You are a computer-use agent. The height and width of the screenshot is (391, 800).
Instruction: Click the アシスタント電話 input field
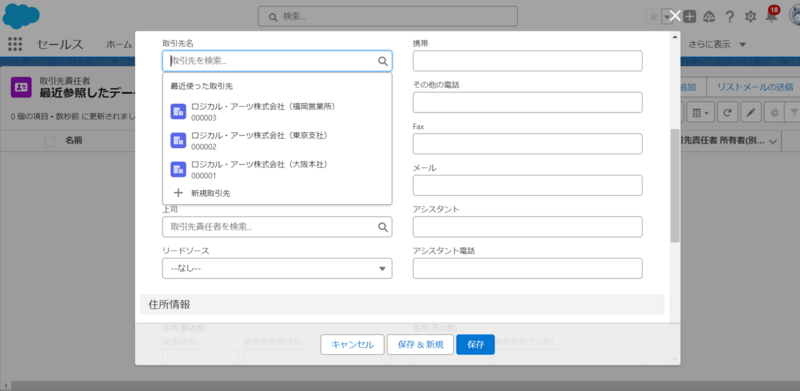coord(528,268)
